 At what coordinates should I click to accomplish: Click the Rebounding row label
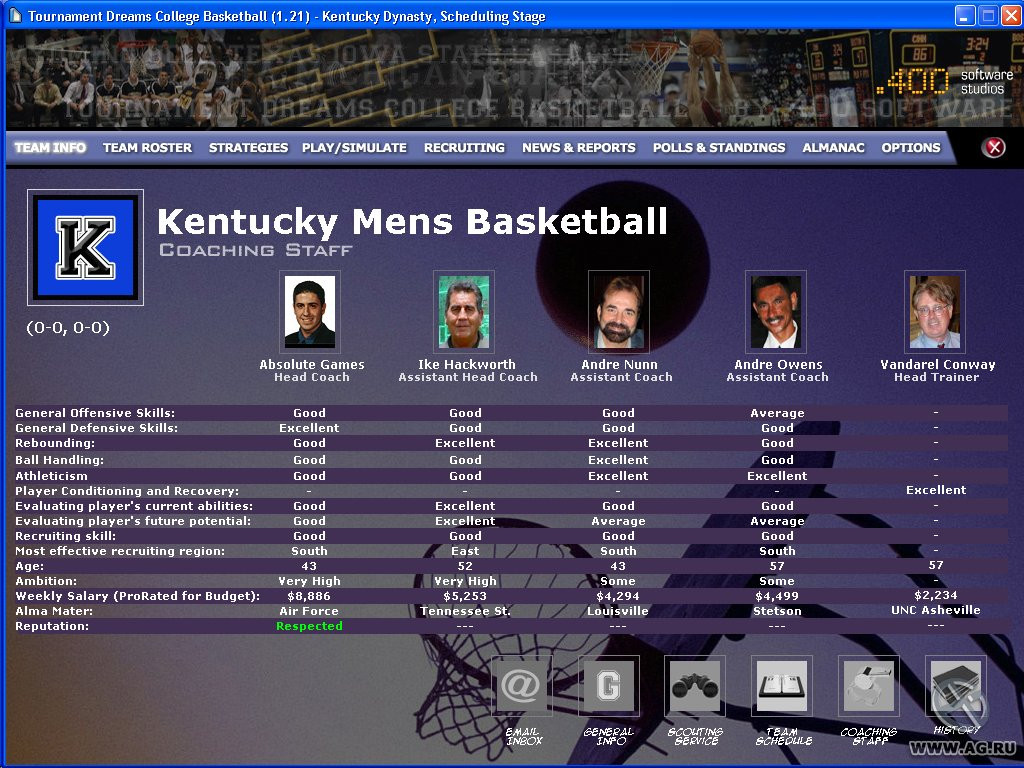pos(55,443)
